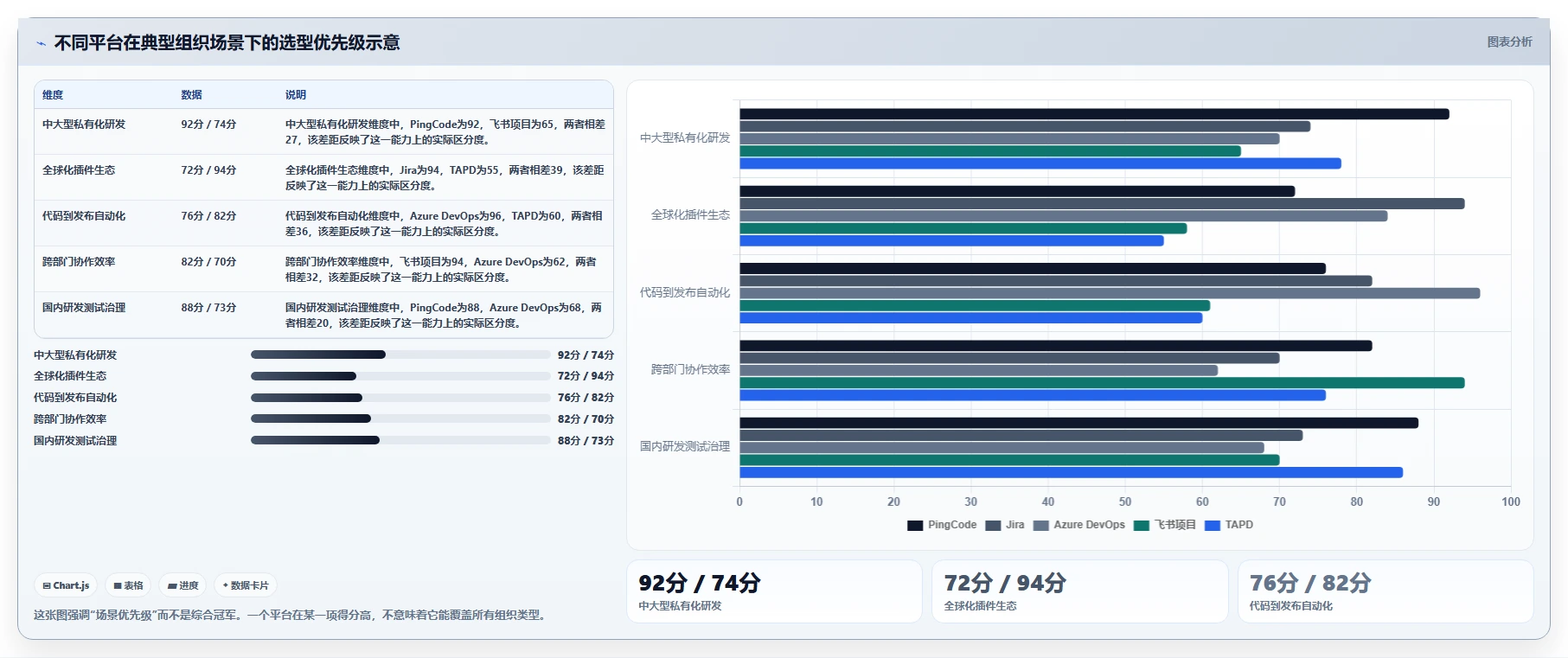Click the 跨部门协作效率 chart axis label
The width and height of the screenshot is (1568, 658).
690,370
